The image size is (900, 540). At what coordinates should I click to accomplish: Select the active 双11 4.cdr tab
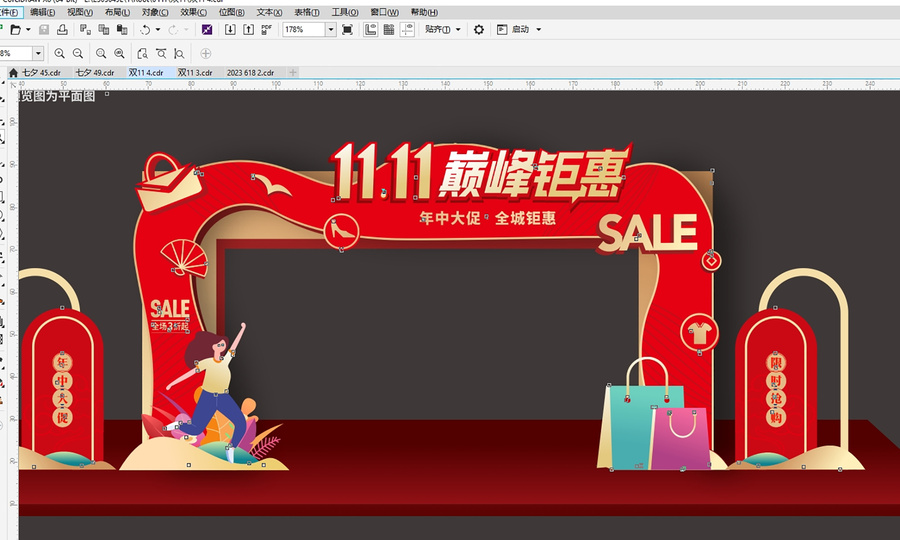coord(146,72)
